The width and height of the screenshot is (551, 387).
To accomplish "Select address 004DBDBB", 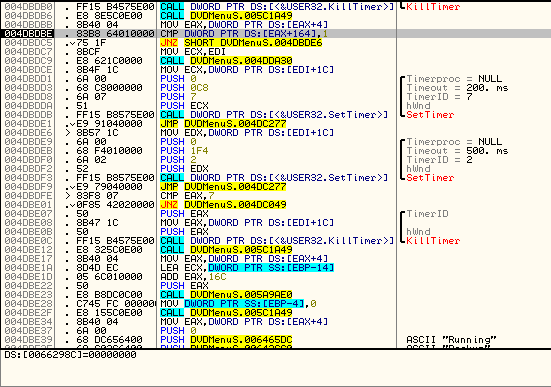I will pos(28,25).
